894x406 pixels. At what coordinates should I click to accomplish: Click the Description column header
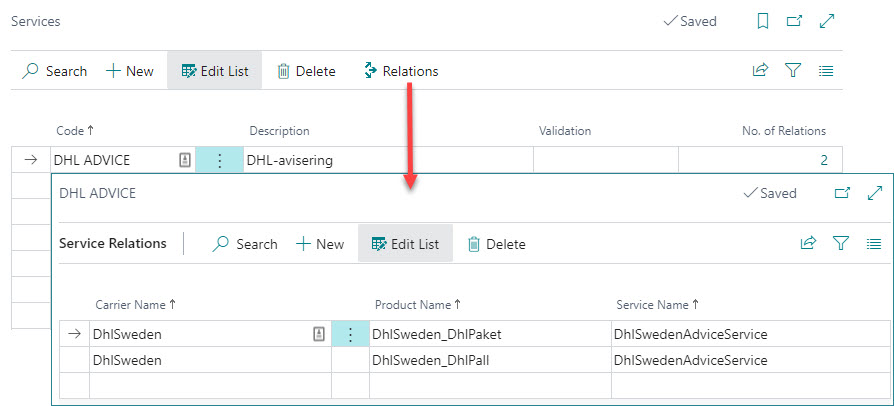pos(279,131)
